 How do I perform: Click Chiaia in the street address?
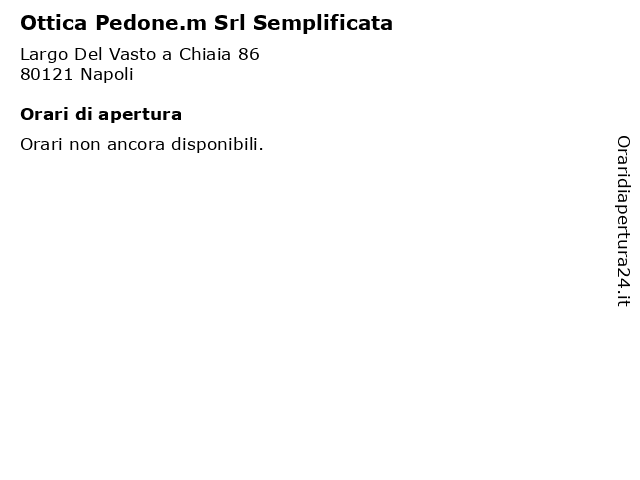pos(205,54)
